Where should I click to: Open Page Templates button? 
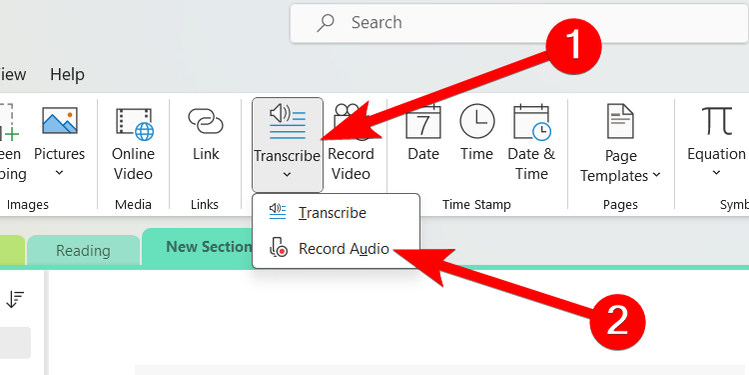click(x=620, y=144)
